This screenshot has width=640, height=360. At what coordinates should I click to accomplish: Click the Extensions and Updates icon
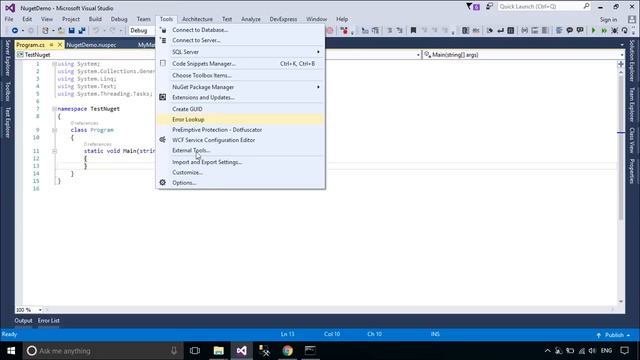[x=162, y=97]
